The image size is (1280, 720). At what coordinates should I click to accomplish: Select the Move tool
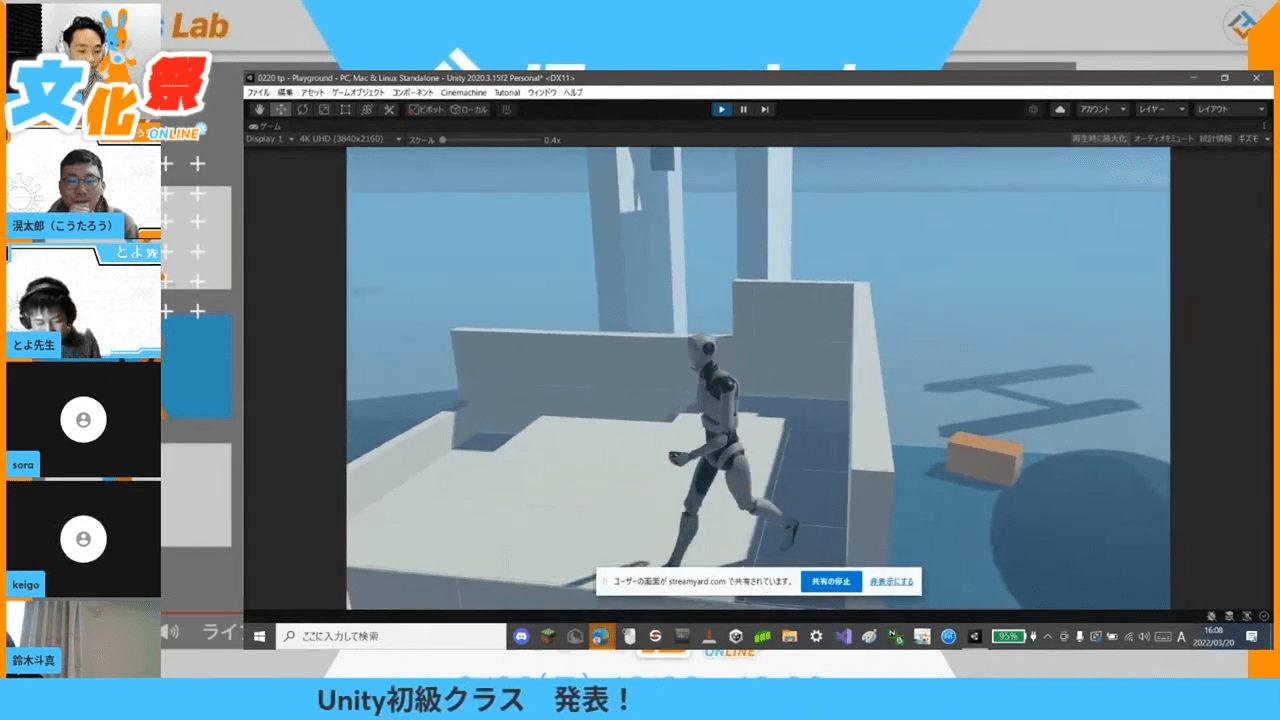(281, 109)
